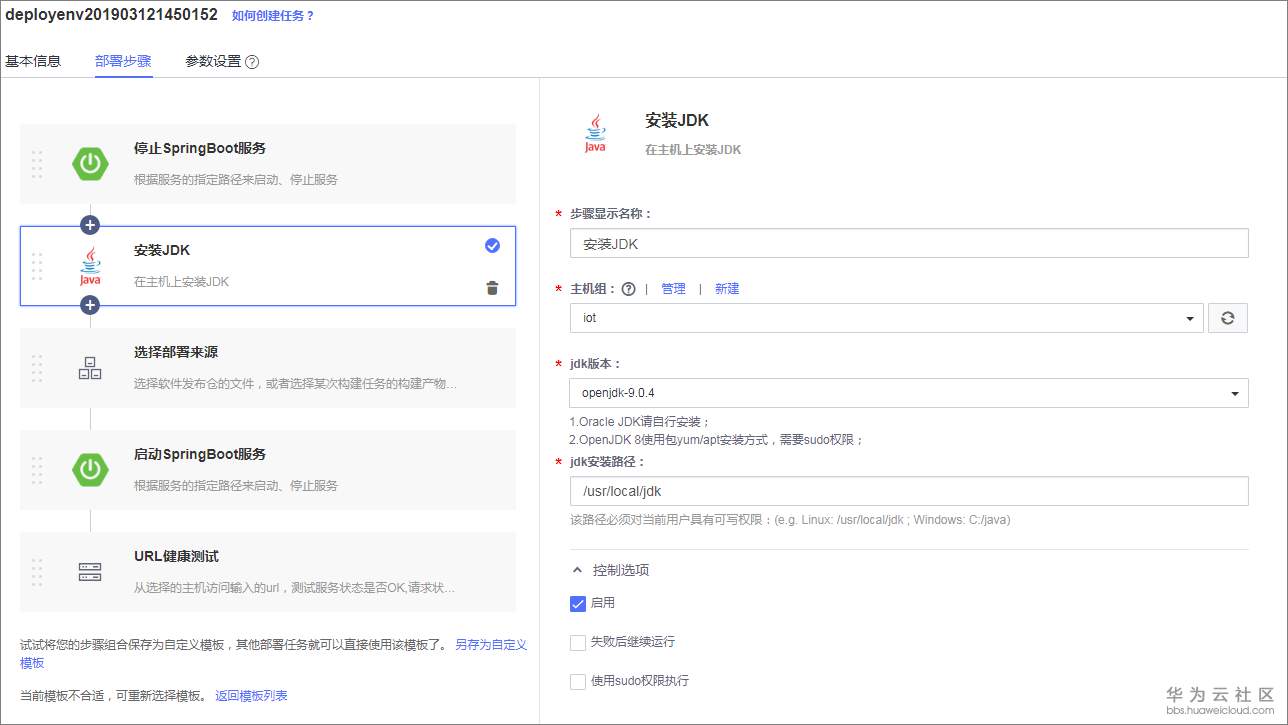
Task: Enable the 失败后继续运行 checkbox
Action: coord(577,642)
